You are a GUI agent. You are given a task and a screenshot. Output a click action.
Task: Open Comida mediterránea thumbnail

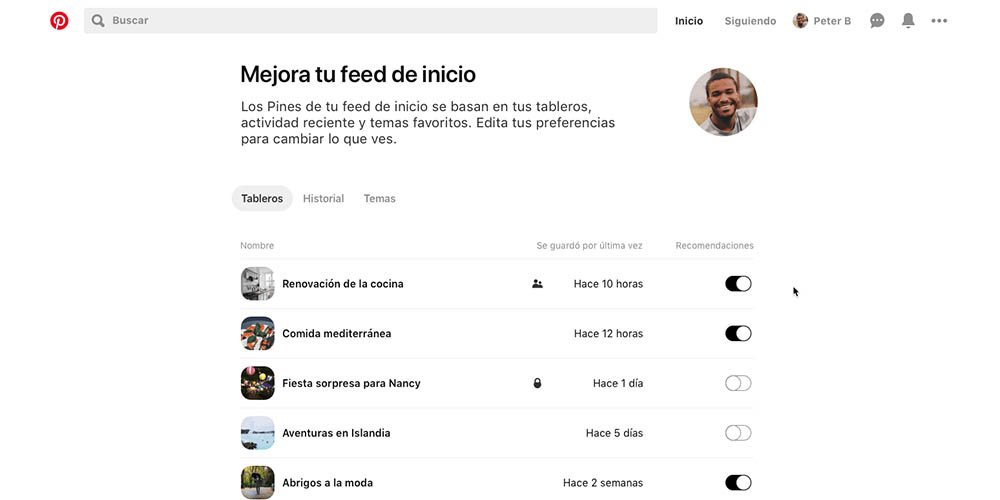[258, 334]
